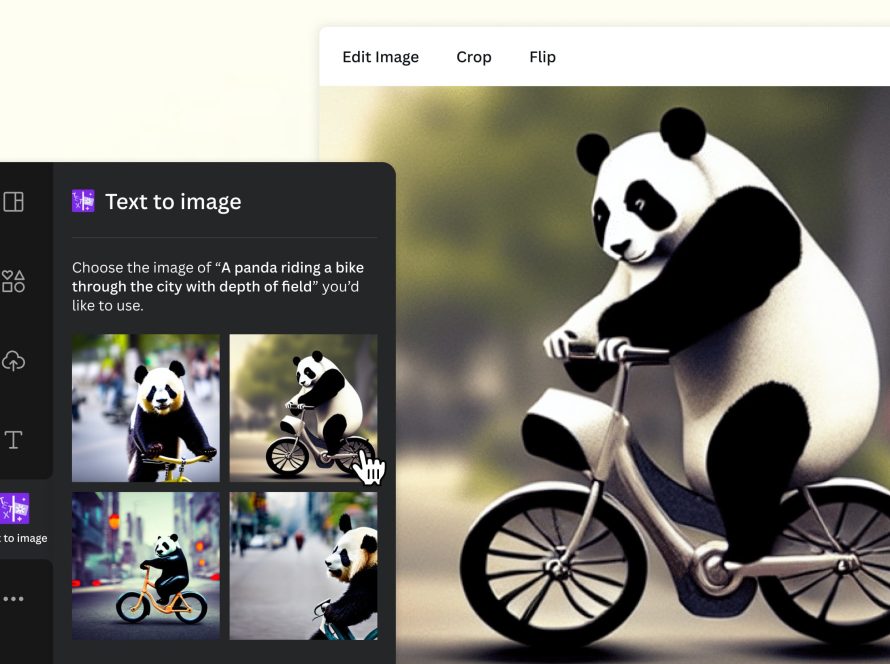Click the Text to image panel title
Image resolution: width=890 pixels, height=664 pixels.
173,201
